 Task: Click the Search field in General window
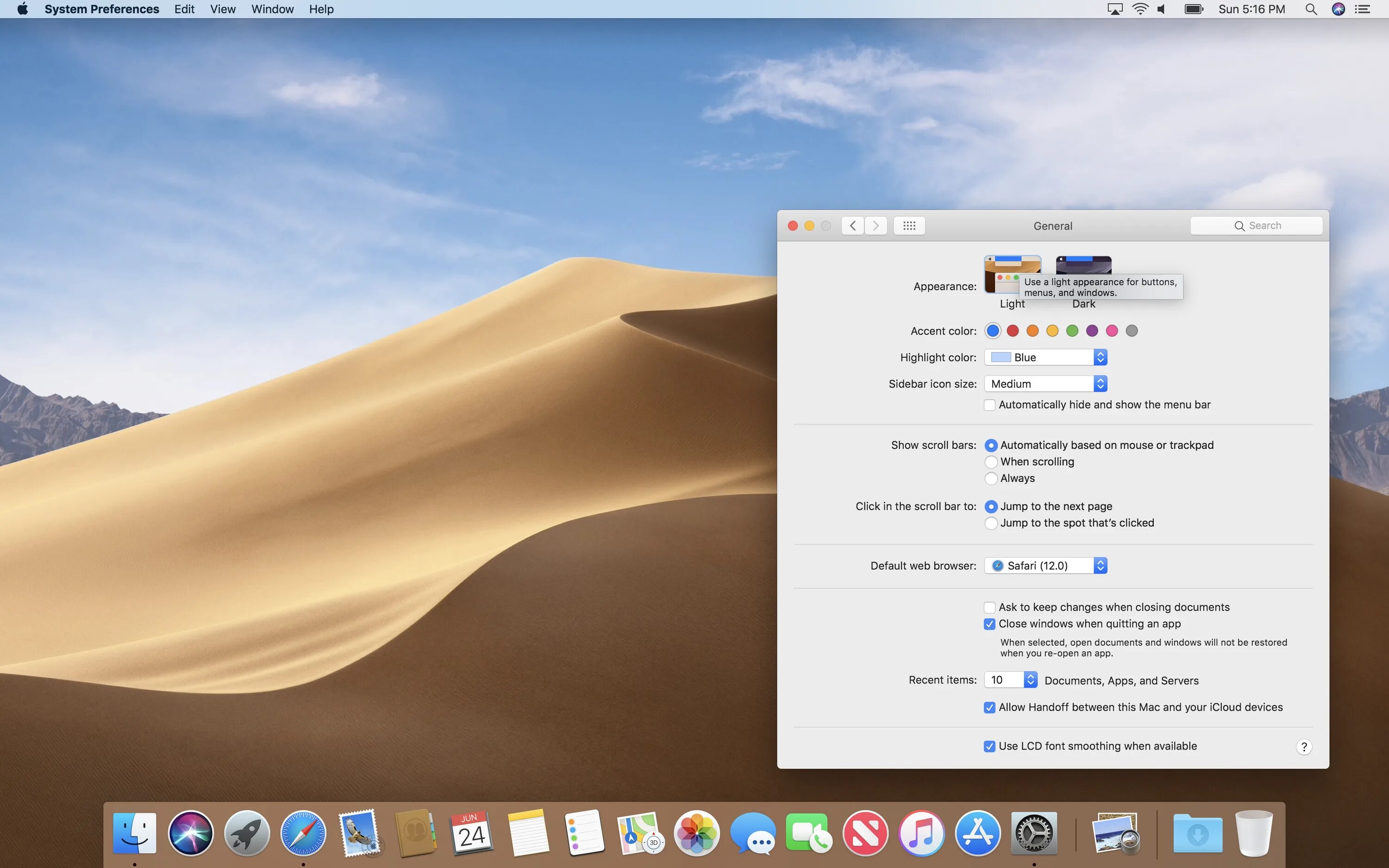click(x=1257, y=225)
